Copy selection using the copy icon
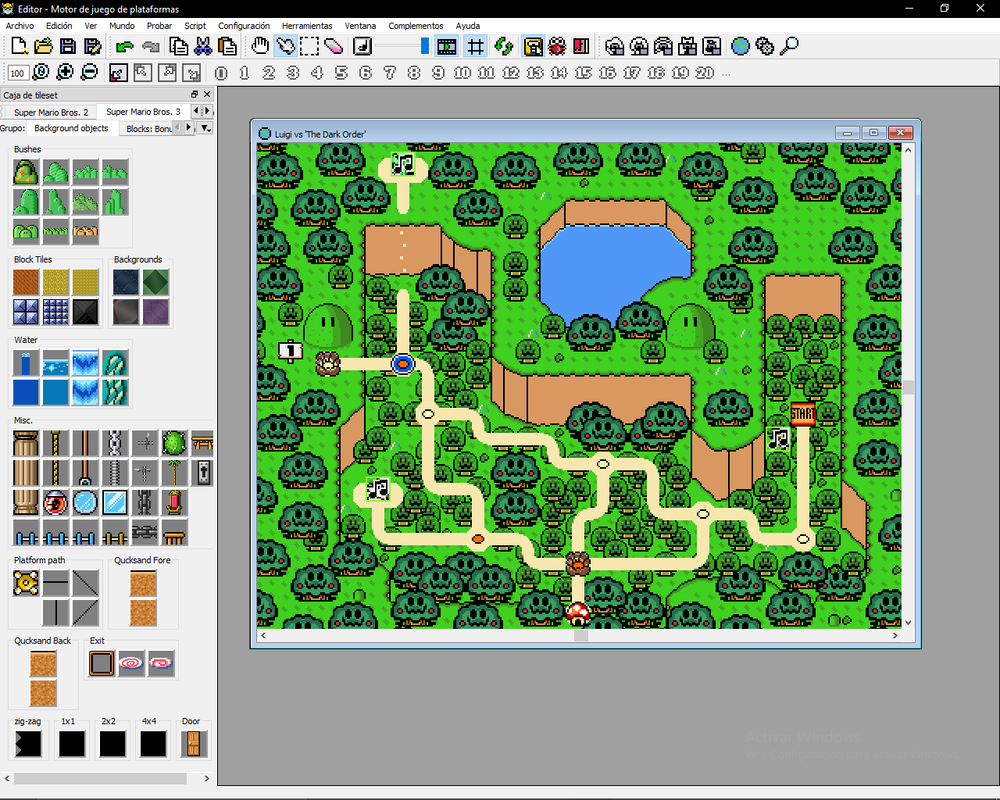Image resolution: width=1000 pixels, height=800 pixels. (179, 46)
